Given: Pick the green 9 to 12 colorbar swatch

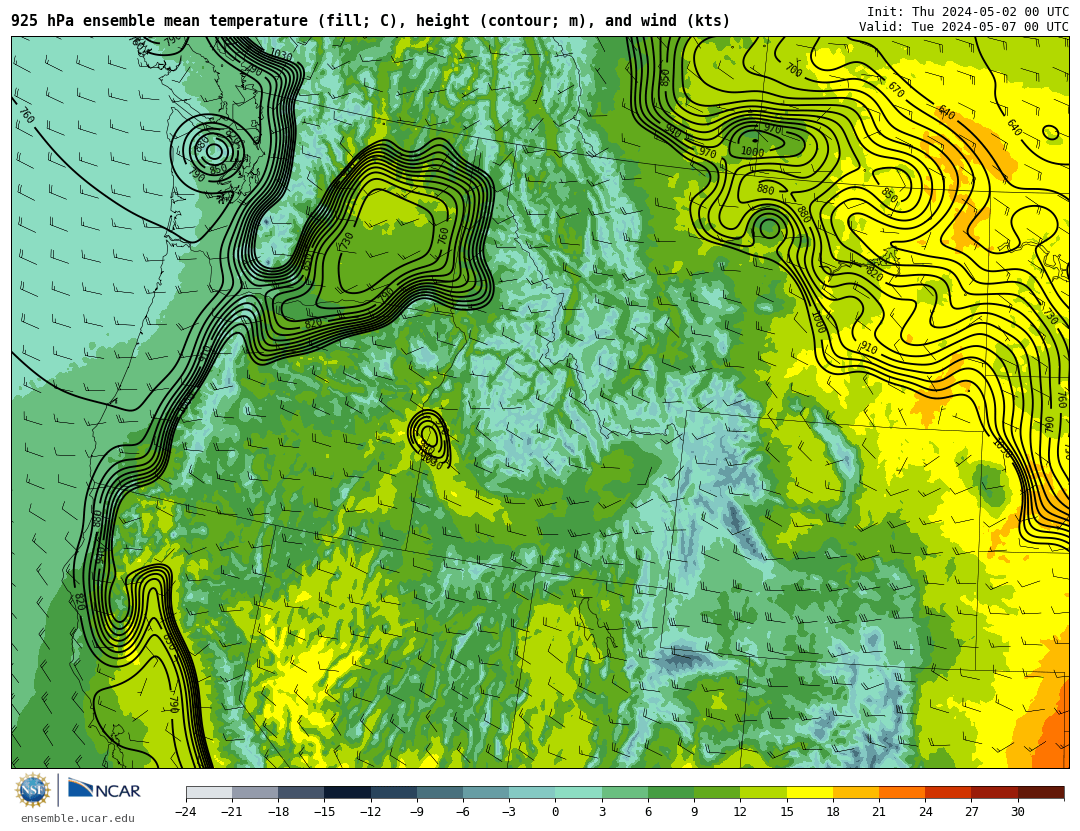Looking at the screenshot, I should click(717, 792).
